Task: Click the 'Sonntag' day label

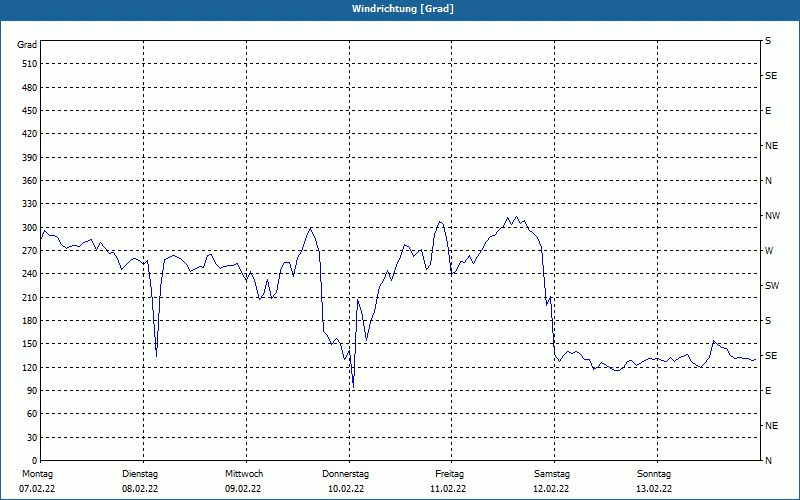Action: [x=654, y=474]
